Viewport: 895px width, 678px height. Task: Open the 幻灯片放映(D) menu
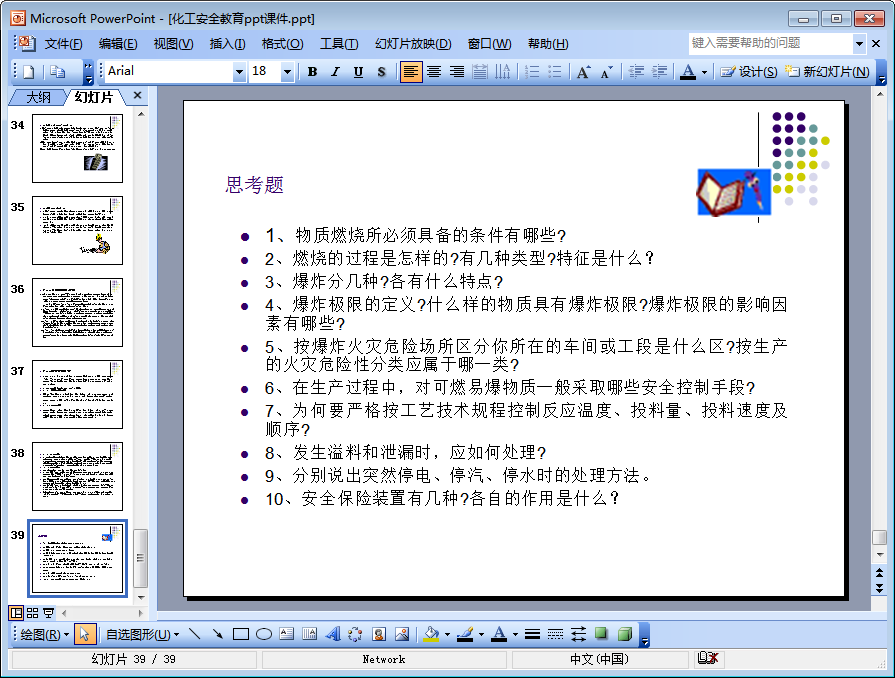point(413,44)
